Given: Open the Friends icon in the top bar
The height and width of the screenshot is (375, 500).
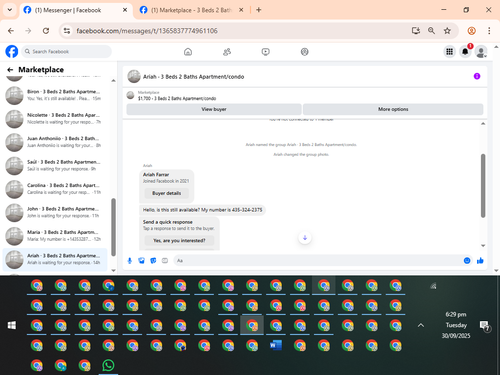Looking at the screenshot, I should pyautogui.click(x=227, y=52).
